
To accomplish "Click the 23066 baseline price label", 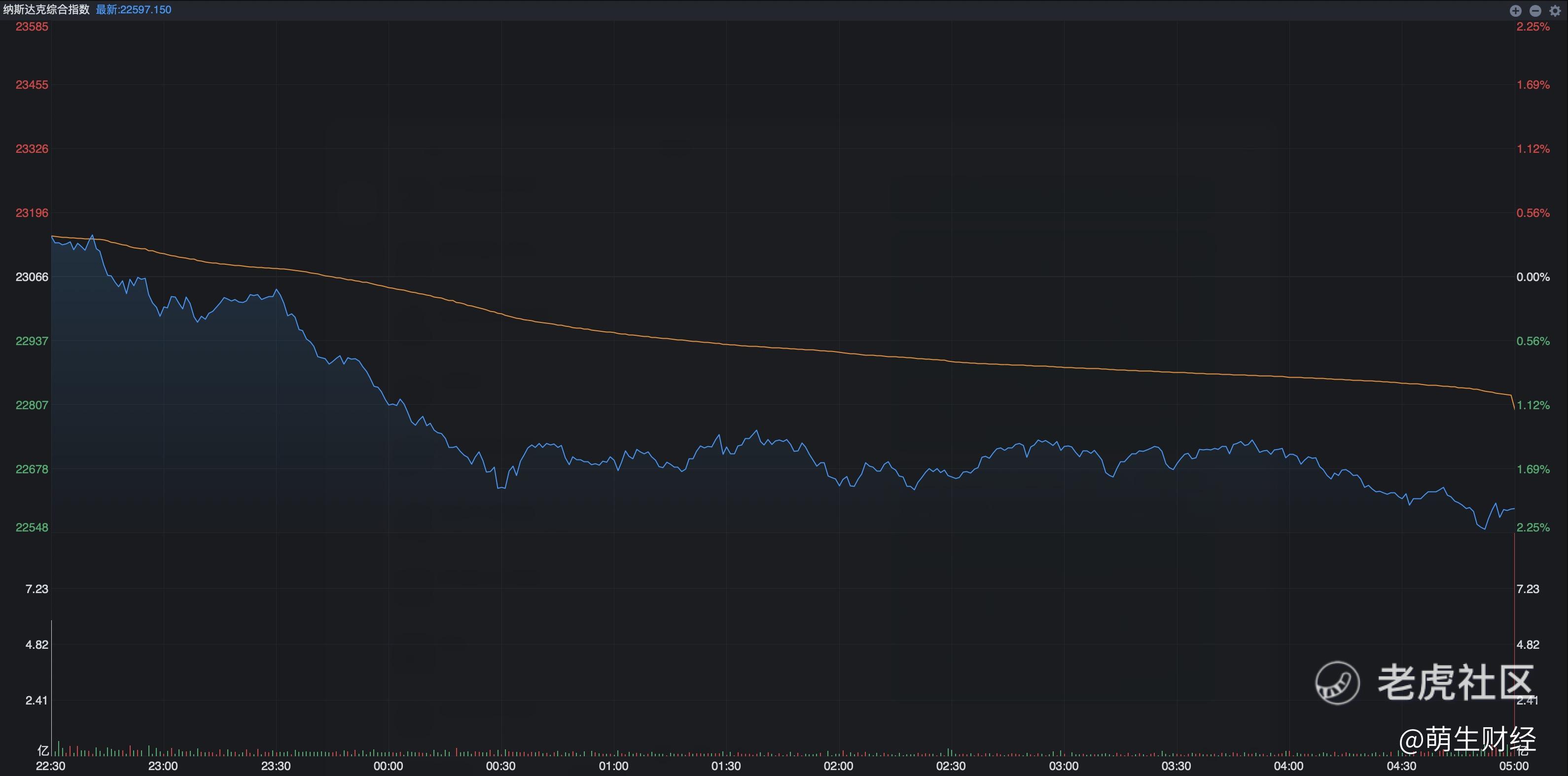I will (32, 277).
